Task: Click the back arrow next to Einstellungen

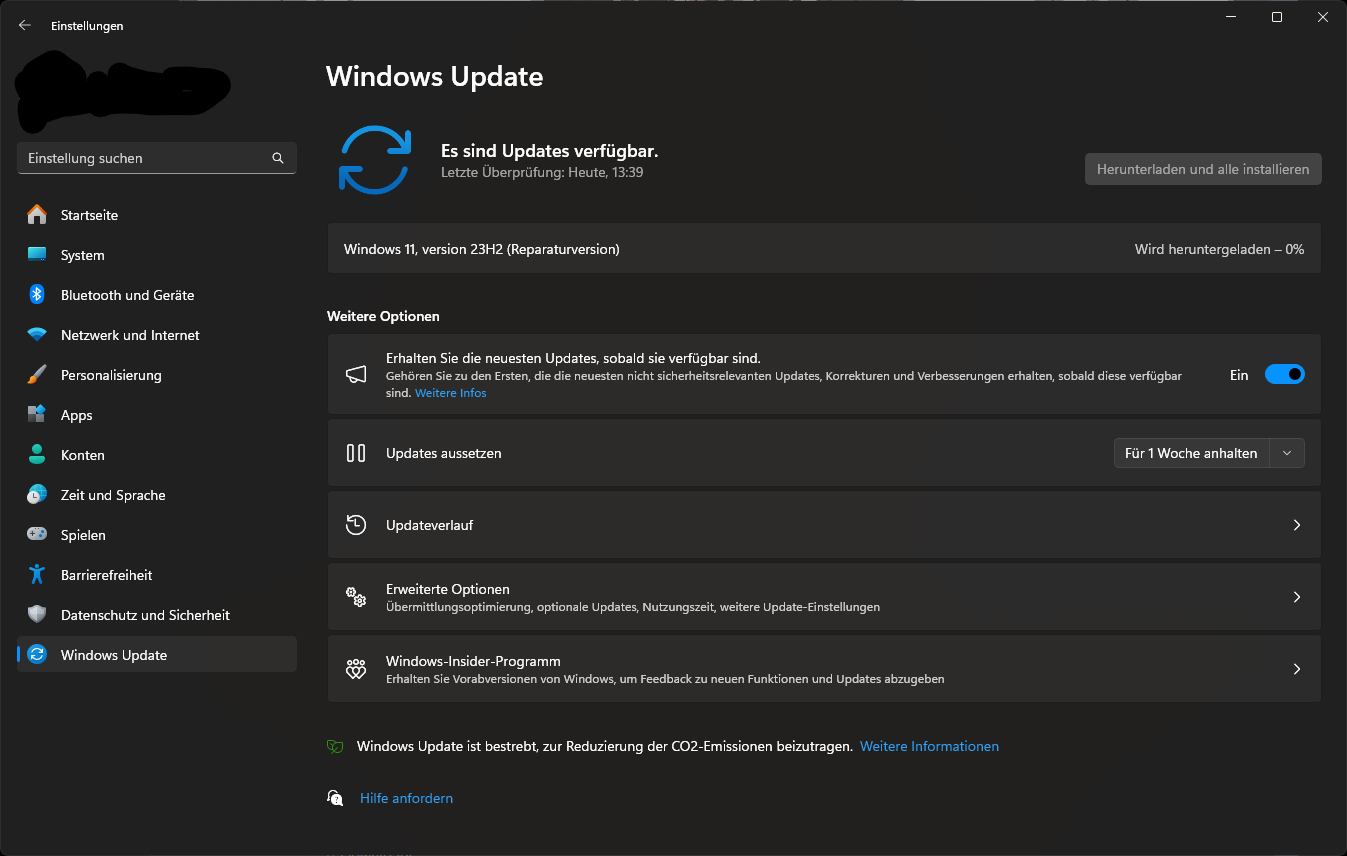Action: point(25,26)
